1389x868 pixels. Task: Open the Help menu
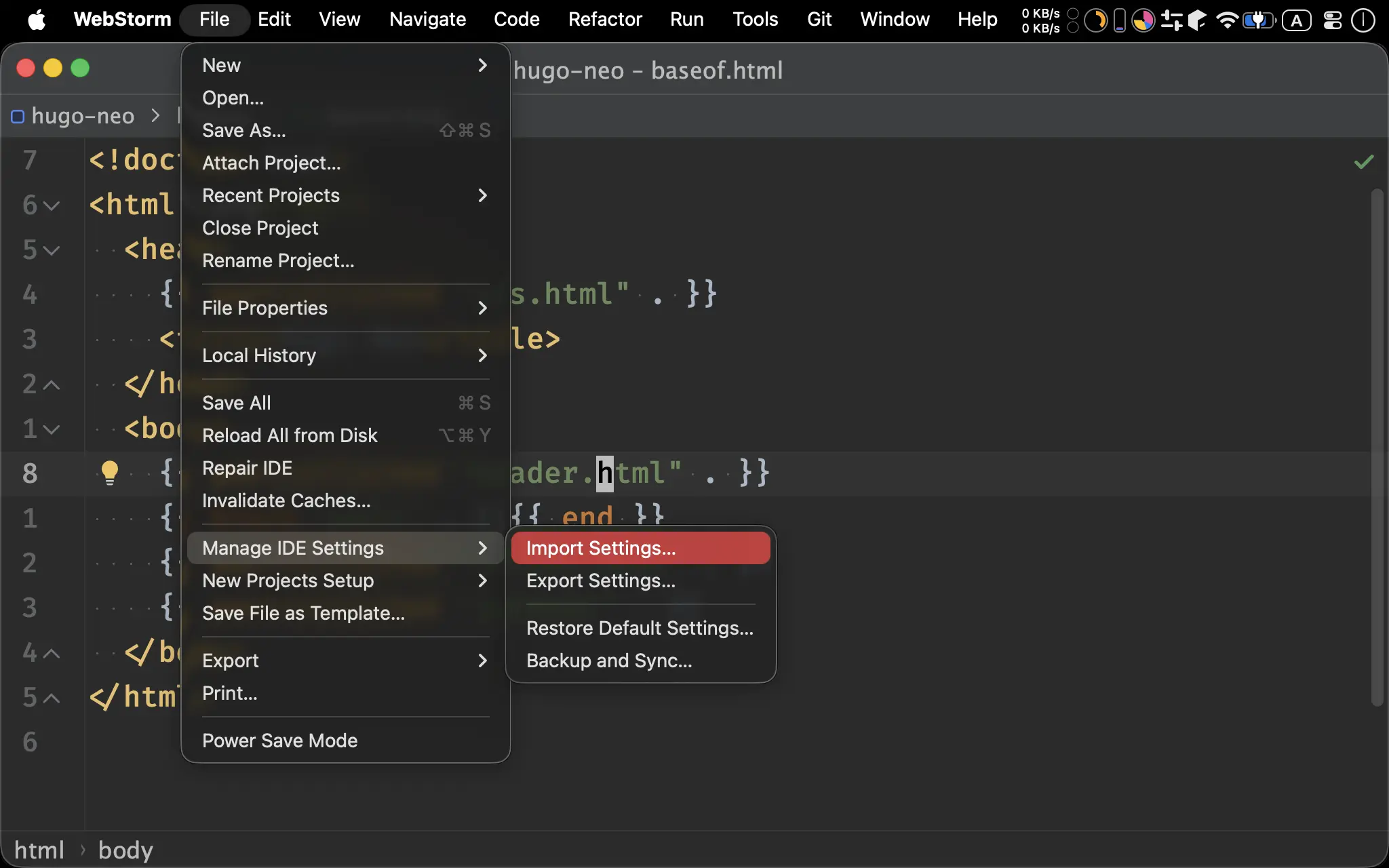[x=977, y=20]
